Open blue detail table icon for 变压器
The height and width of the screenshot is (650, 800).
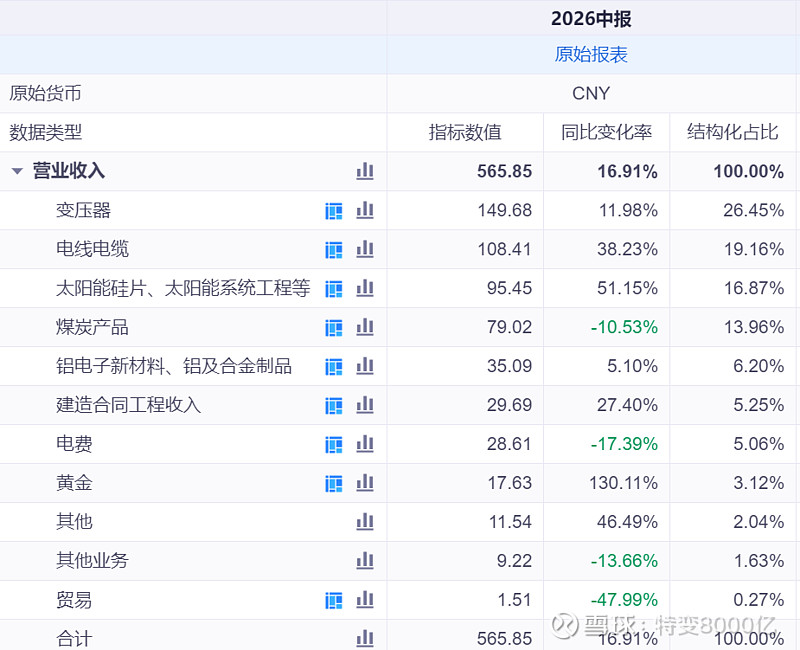click(334, 211)
